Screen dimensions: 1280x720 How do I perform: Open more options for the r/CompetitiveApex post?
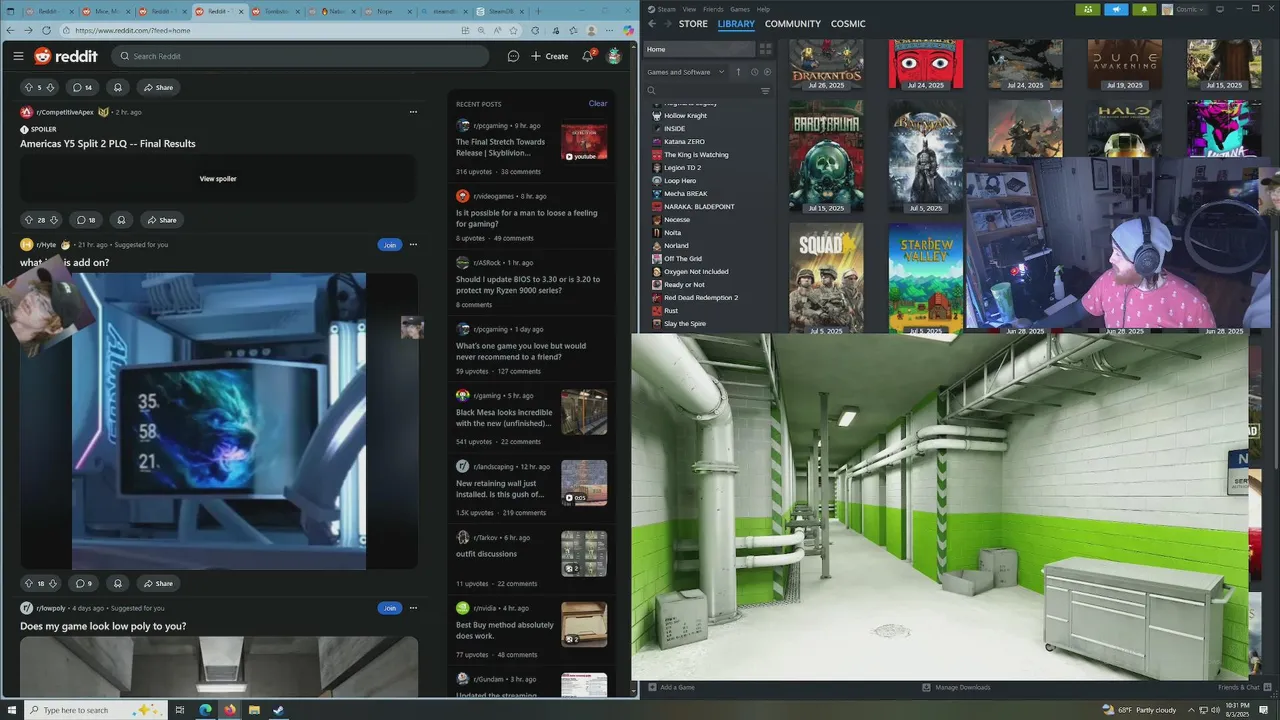click(x=413, y=112)
